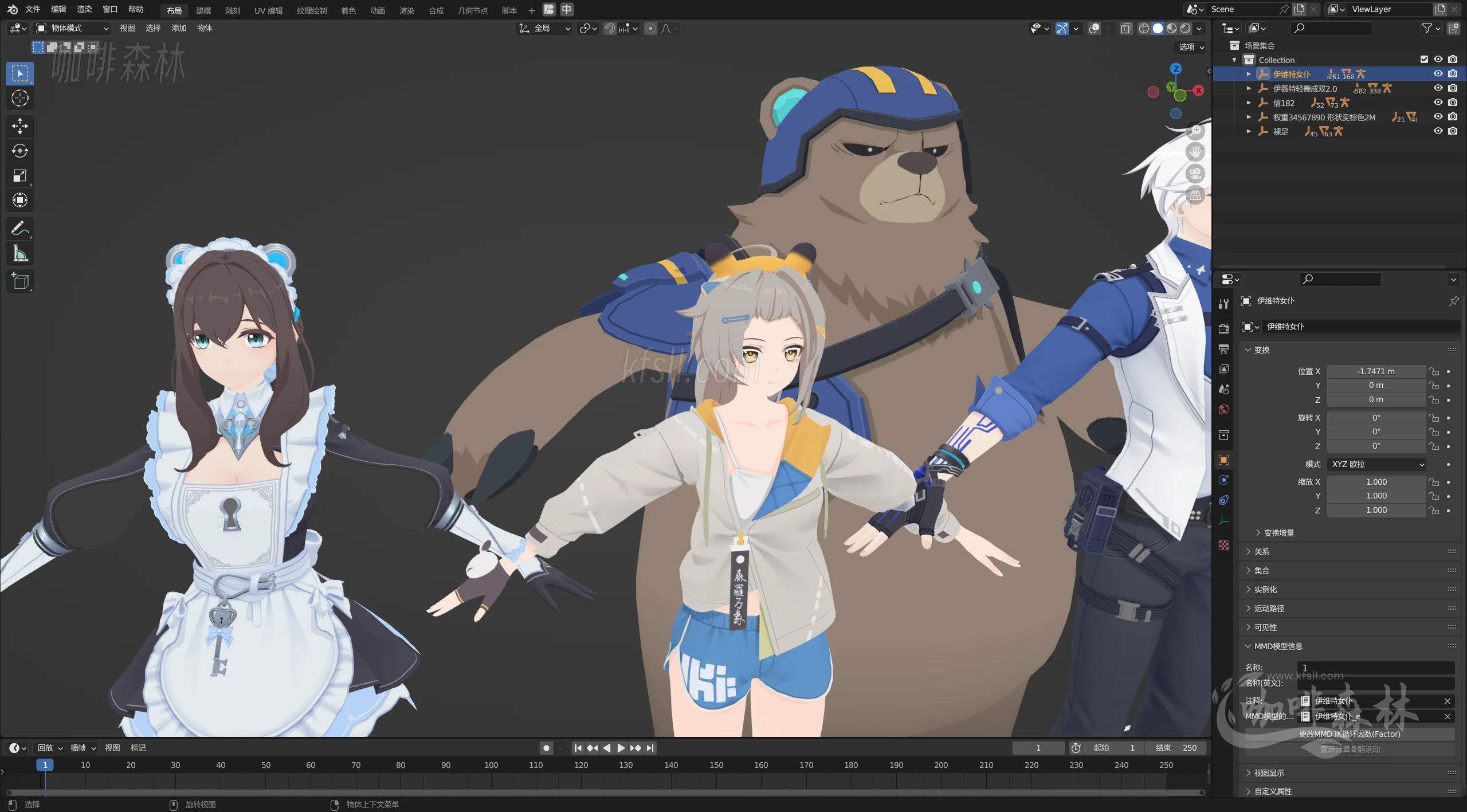Toggle snapping magnet in viewport header
This screenshot has width=1467, height=812.
click(x=610, y=28)
